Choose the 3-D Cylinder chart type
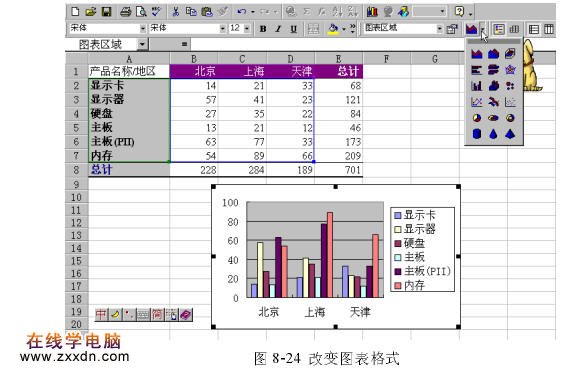561x369 pixels. [477, 134]
